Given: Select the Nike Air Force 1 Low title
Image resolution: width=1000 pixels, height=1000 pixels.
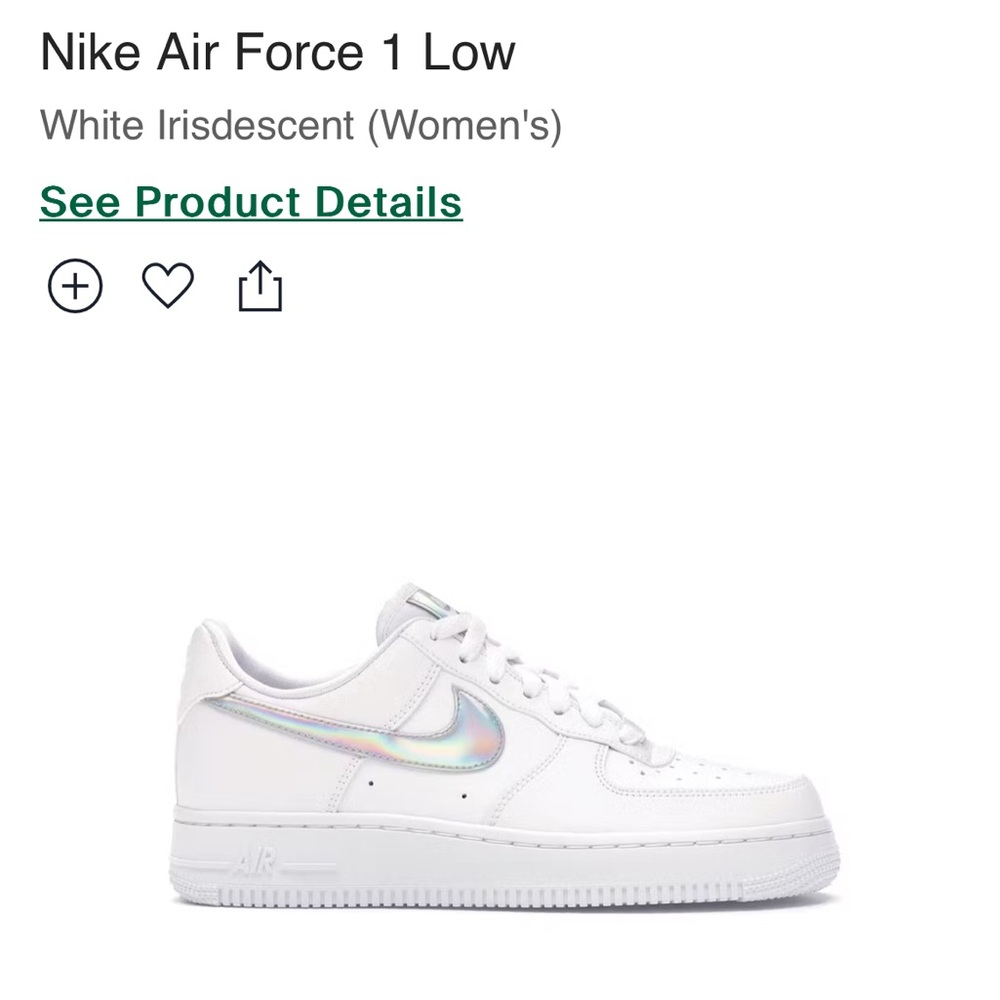Looking at the screenshot, I should [275, 54].
